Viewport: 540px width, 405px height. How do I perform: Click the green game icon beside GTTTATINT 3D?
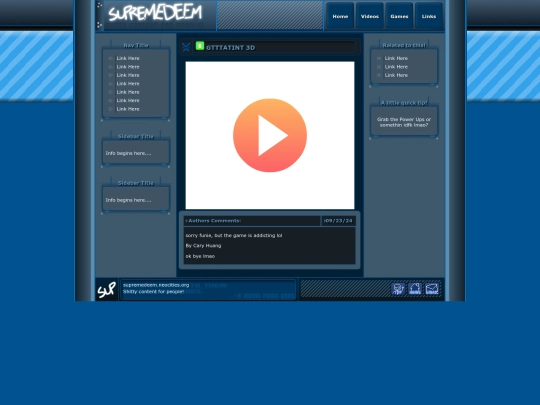200,46
